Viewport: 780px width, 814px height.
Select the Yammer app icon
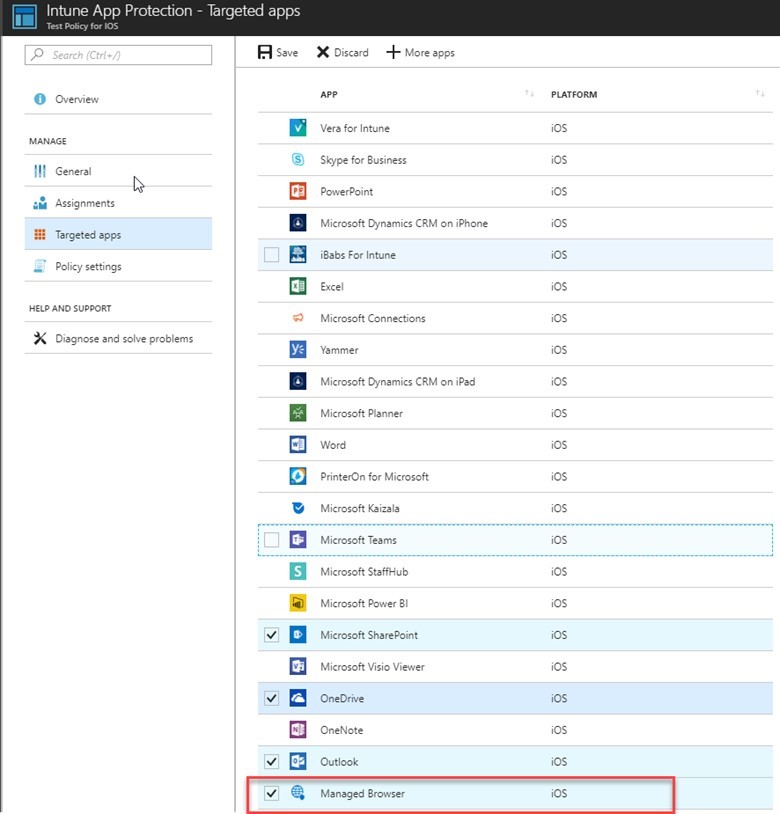click(x=296, y=350)
